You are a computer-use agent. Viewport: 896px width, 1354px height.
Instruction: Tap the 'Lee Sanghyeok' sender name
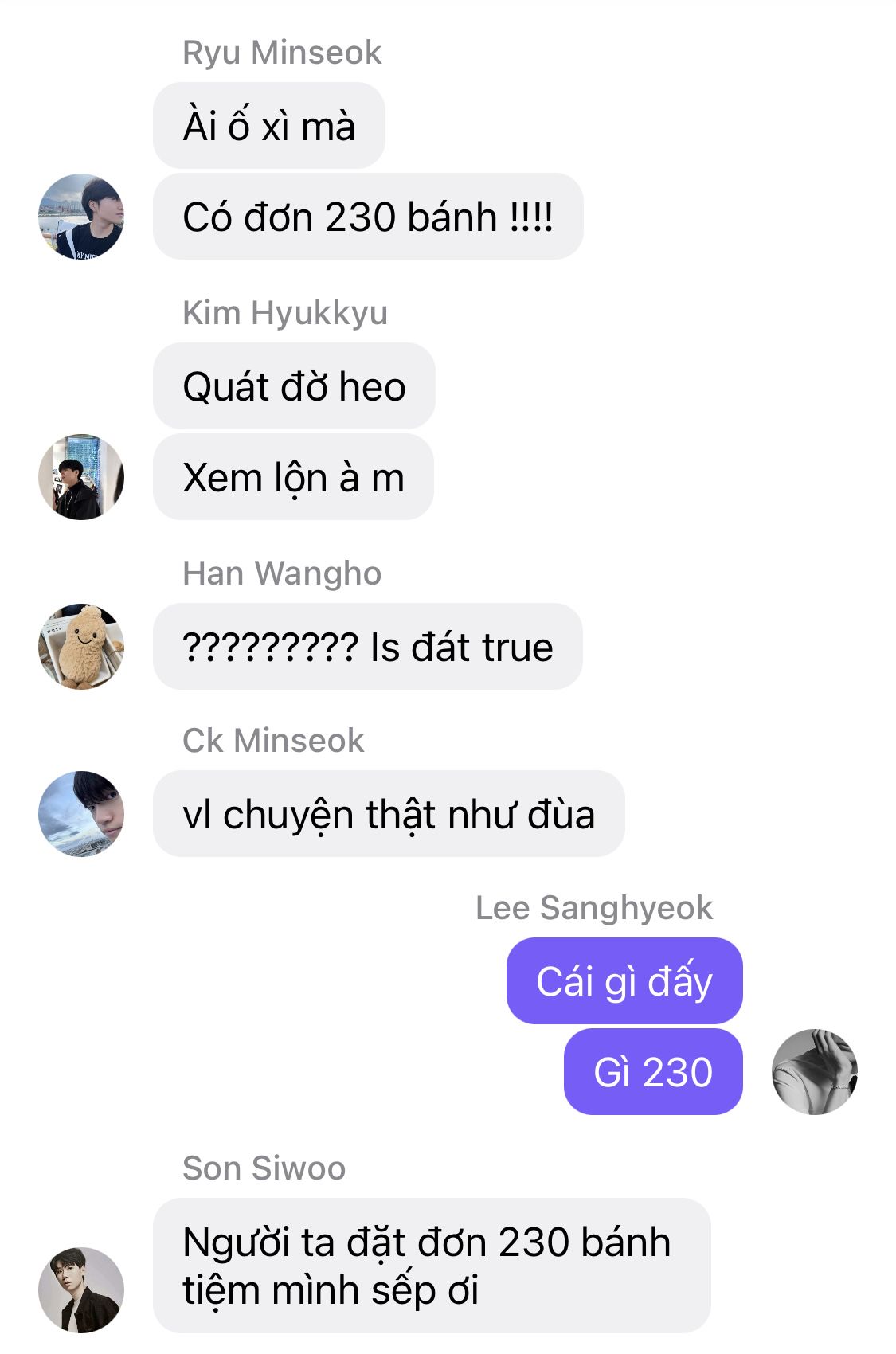594,908
